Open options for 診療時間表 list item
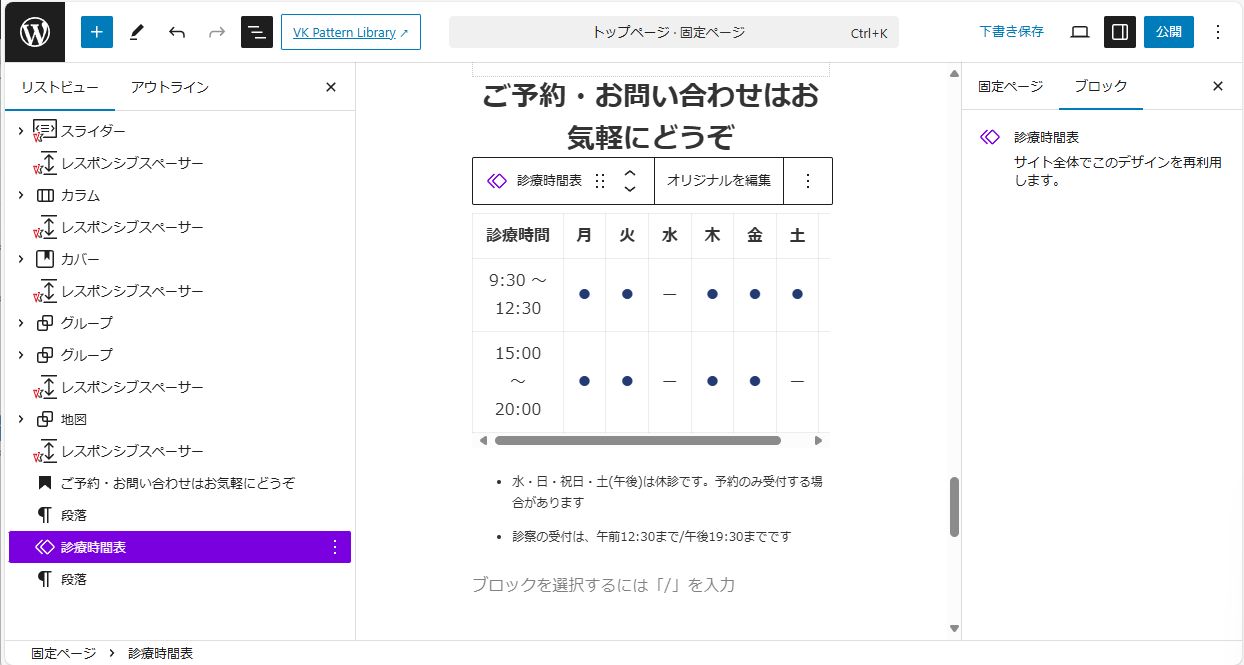Viewport: 1244px width, 665px height. pyautogui.click(x=334, y=547)
